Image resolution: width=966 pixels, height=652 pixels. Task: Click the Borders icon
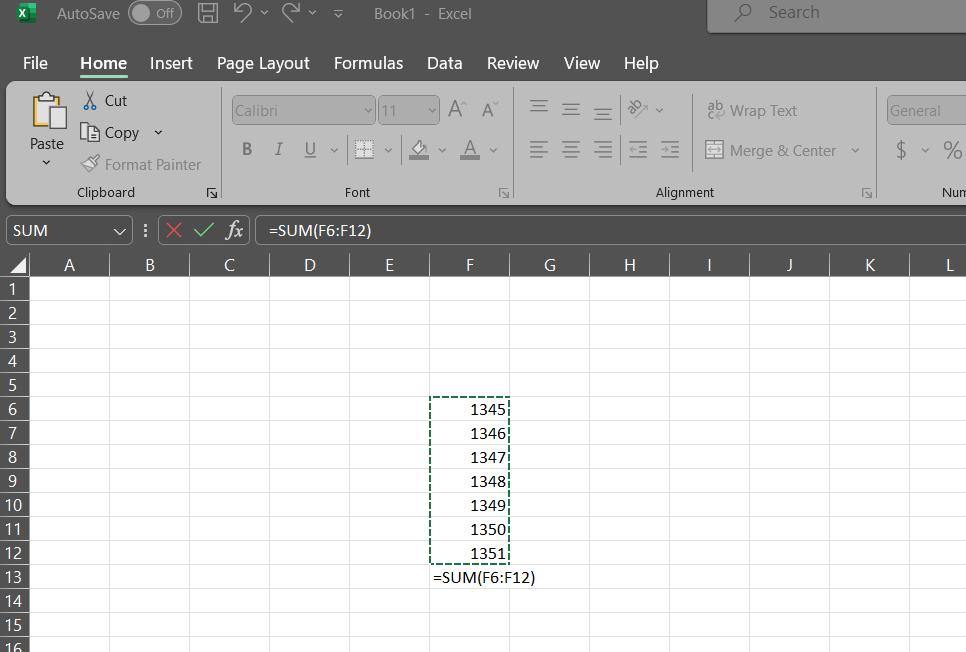coord(364,149)
